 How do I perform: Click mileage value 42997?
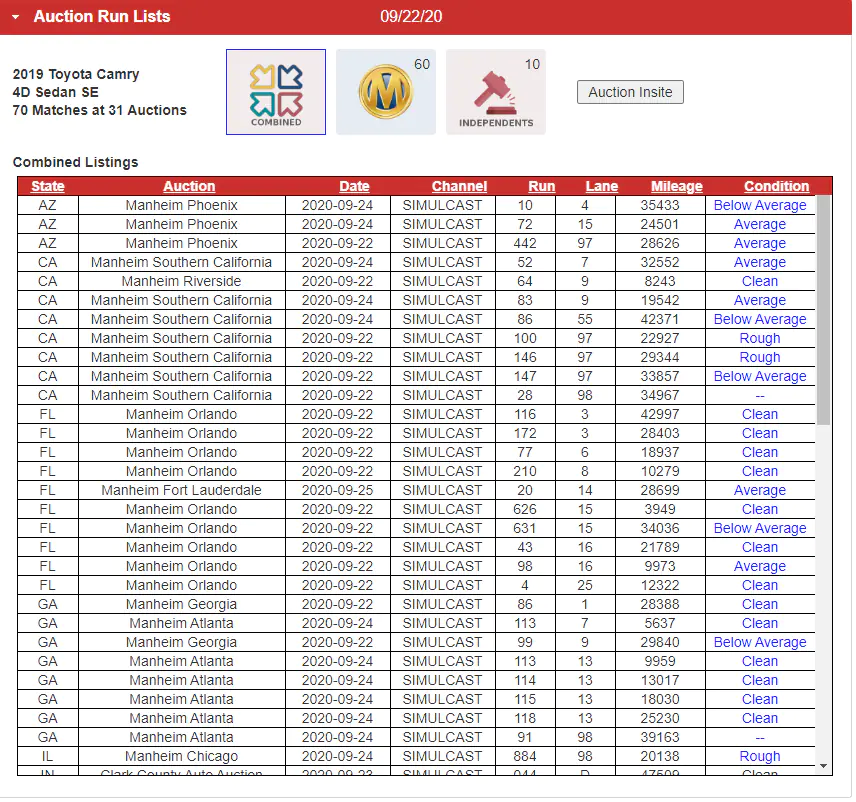[662, 415]
